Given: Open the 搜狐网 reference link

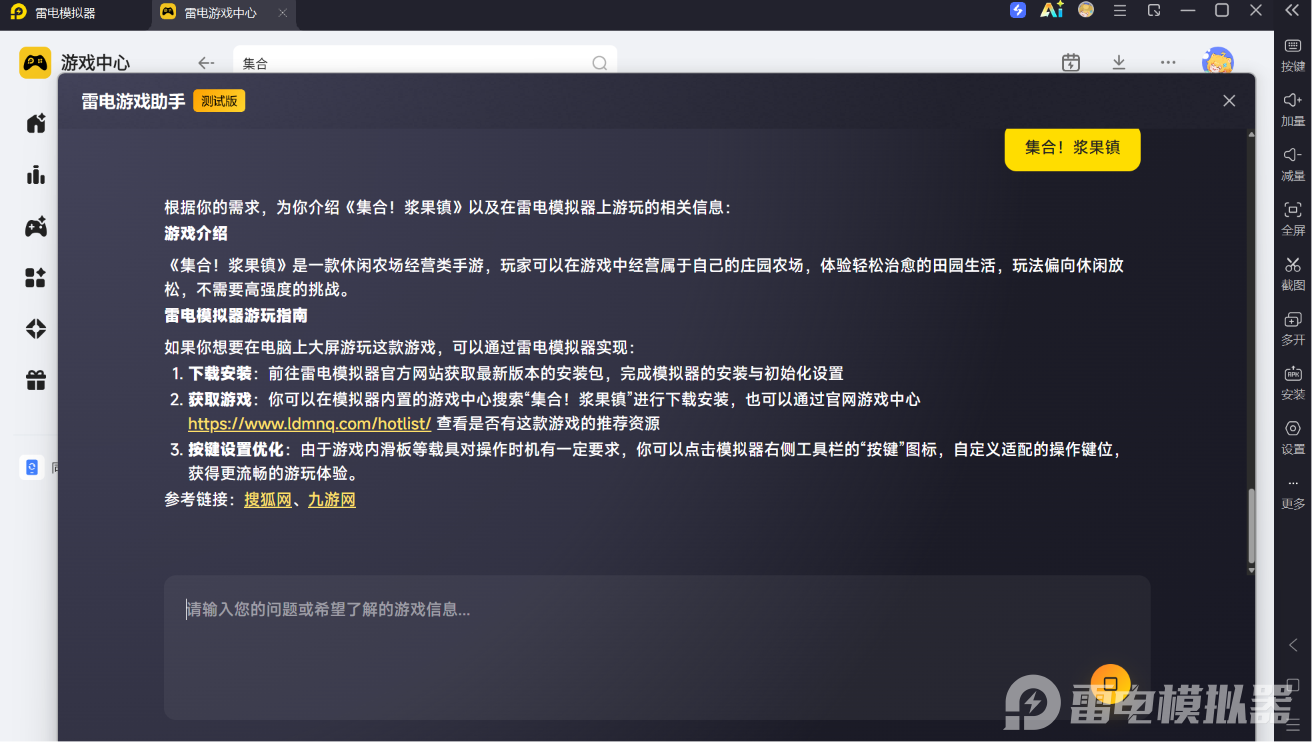Looking at the screenshot, I should click(x=267, y=500).
